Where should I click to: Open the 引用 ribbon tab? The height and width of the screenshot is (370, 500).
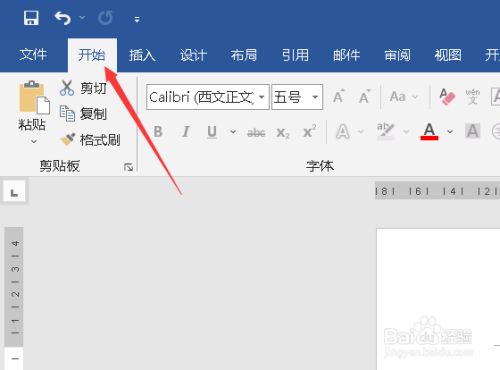[x=295, y=55]
